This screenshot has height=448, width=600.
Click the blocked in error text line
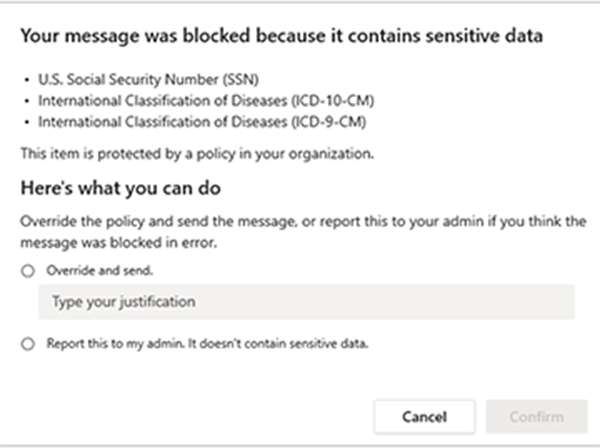[119, 243]
